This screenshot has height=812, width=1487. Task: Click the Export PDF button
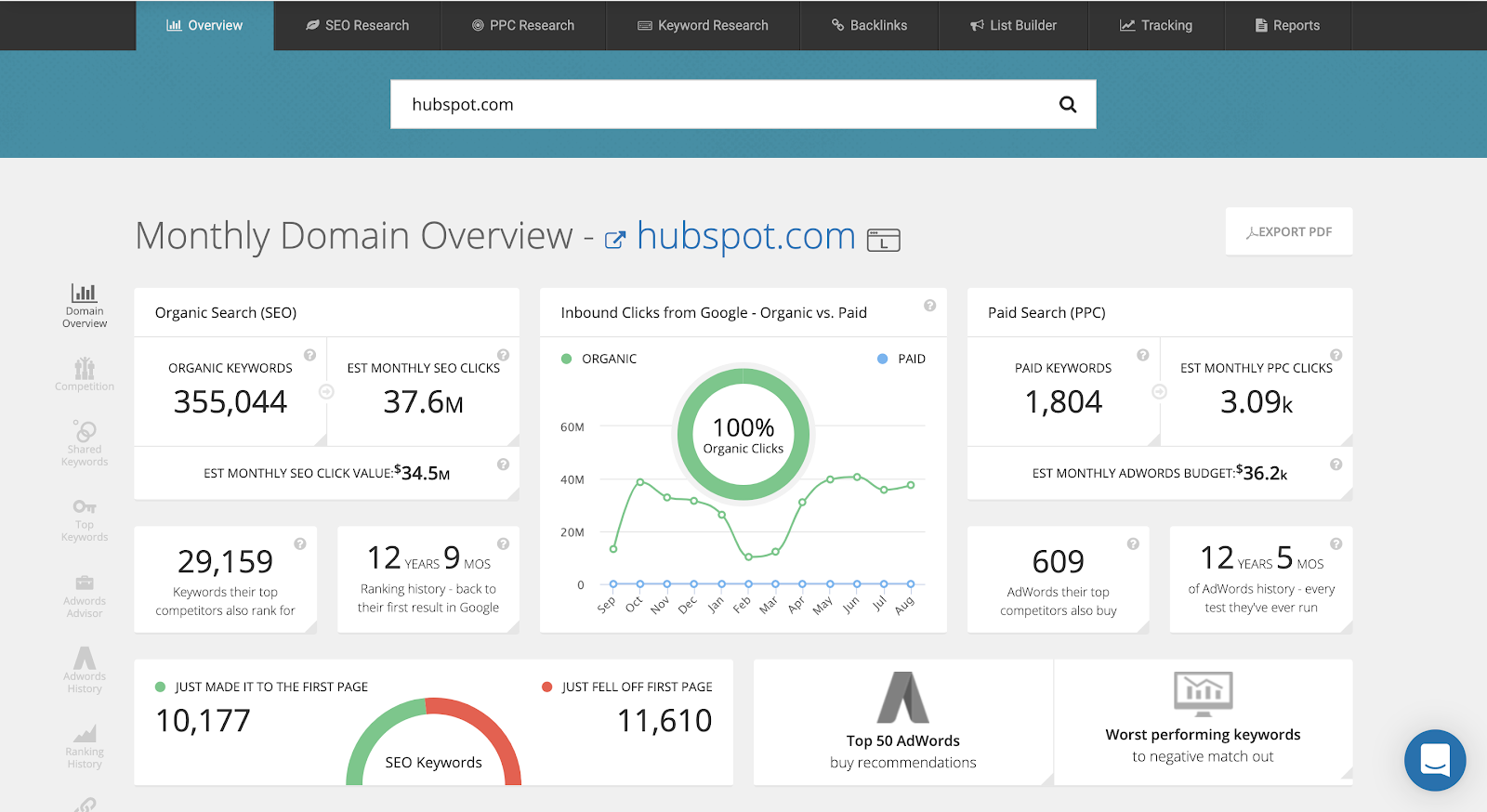[x=1289, y=231]
